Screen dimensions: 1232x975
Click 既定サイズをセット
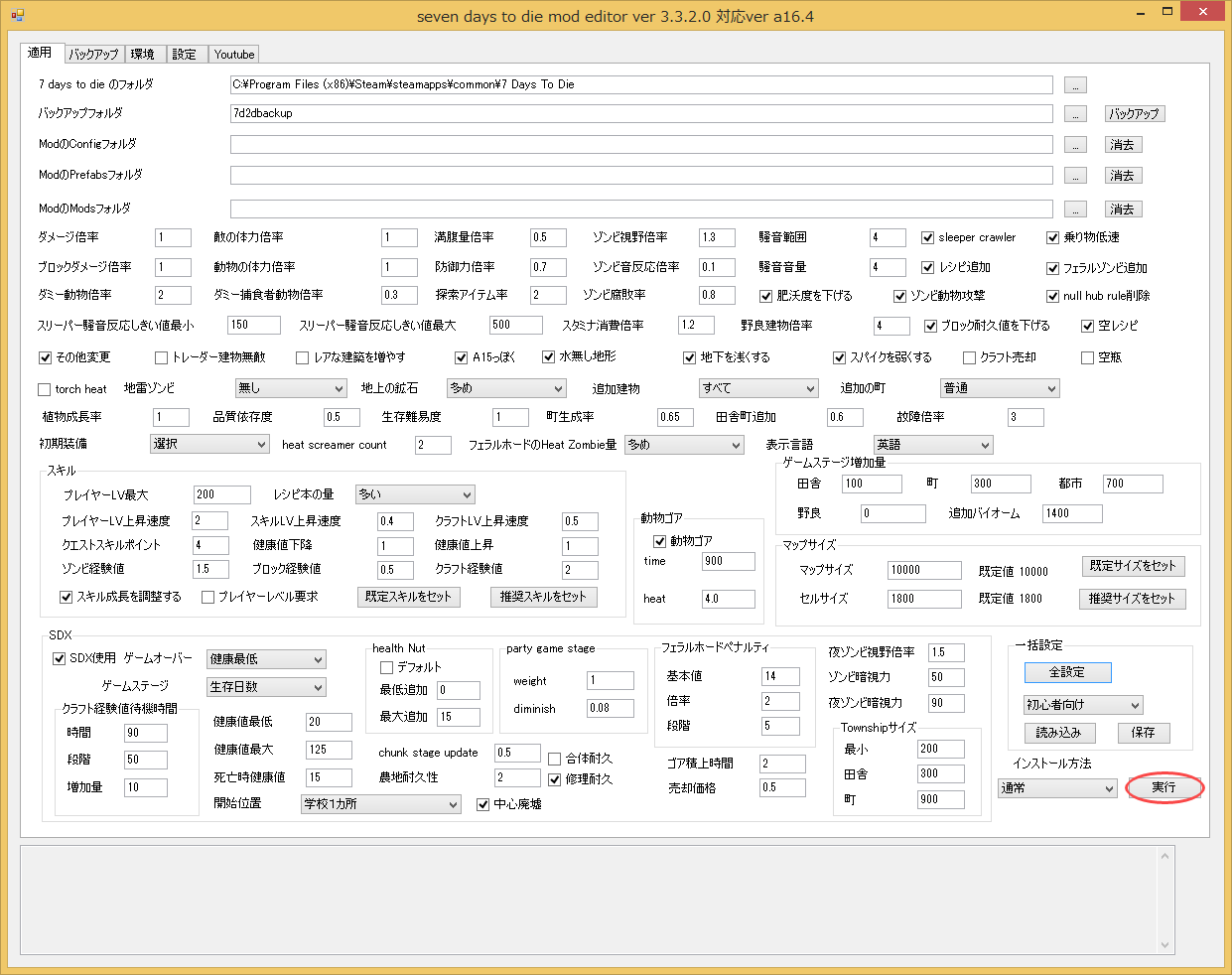pos(1133,566)
